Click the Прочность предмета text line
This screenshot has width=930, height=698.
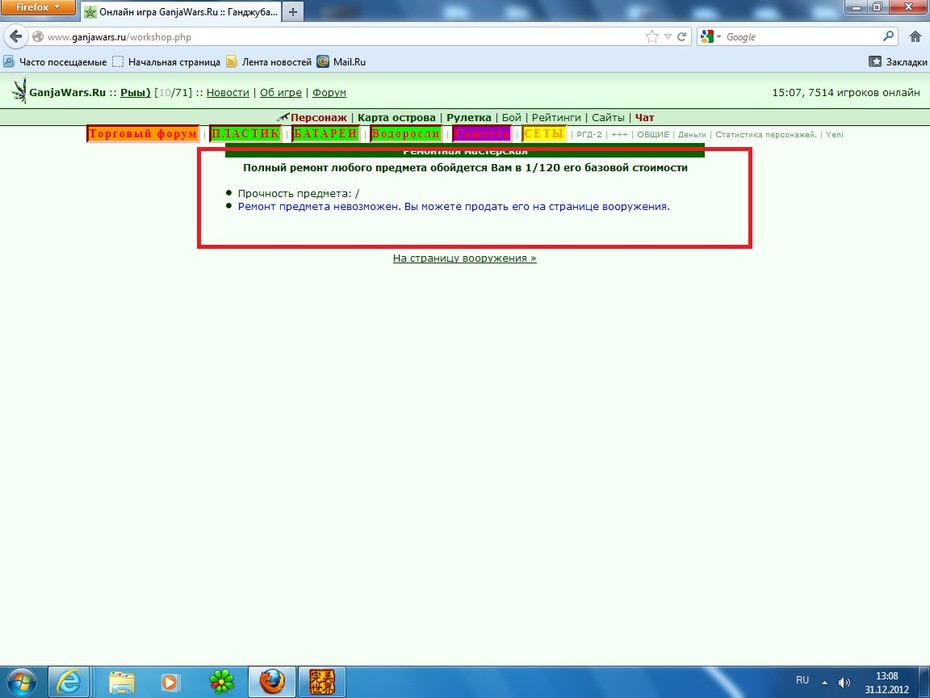click(x=298, y=193)
